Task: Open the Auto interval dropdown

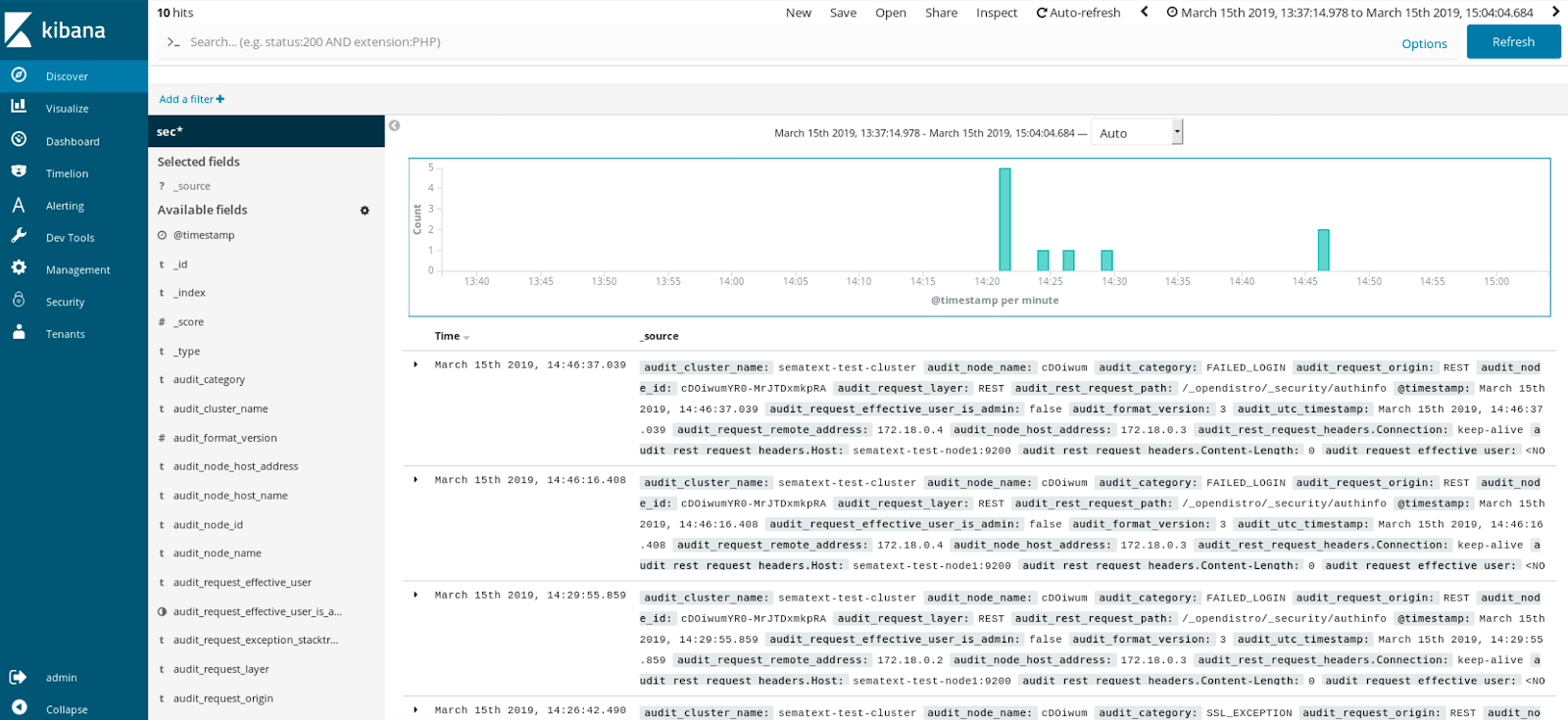Action: click(x=1137, y=132)
